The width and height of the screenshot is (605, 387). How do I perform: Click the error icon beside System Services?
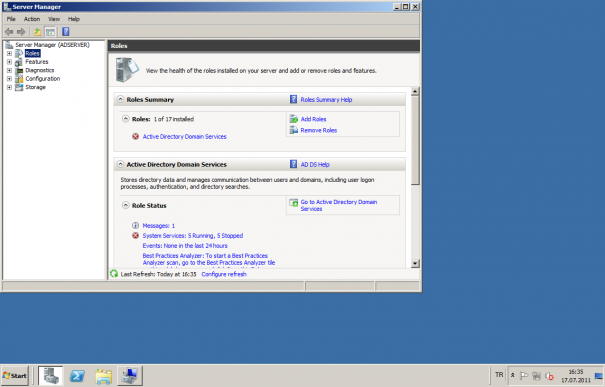click(x=135, y=235)
